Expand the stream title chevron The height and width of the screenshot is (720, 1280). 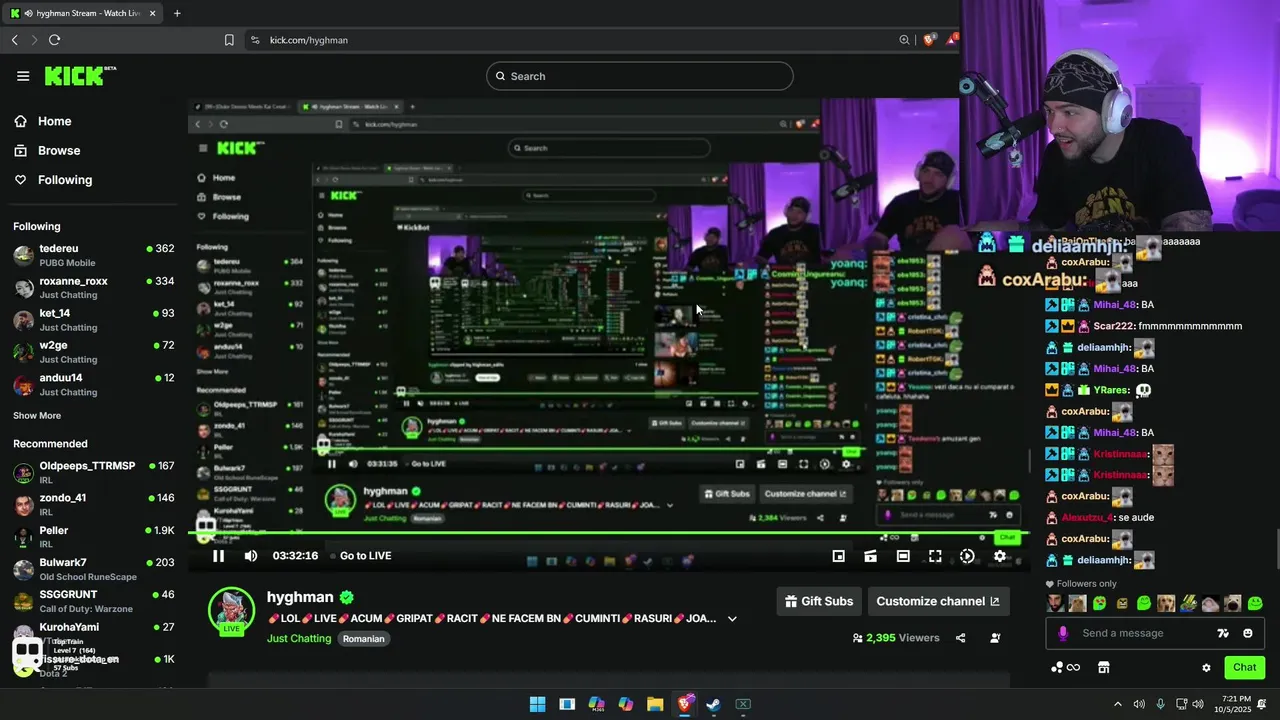[x=732, y=619]
